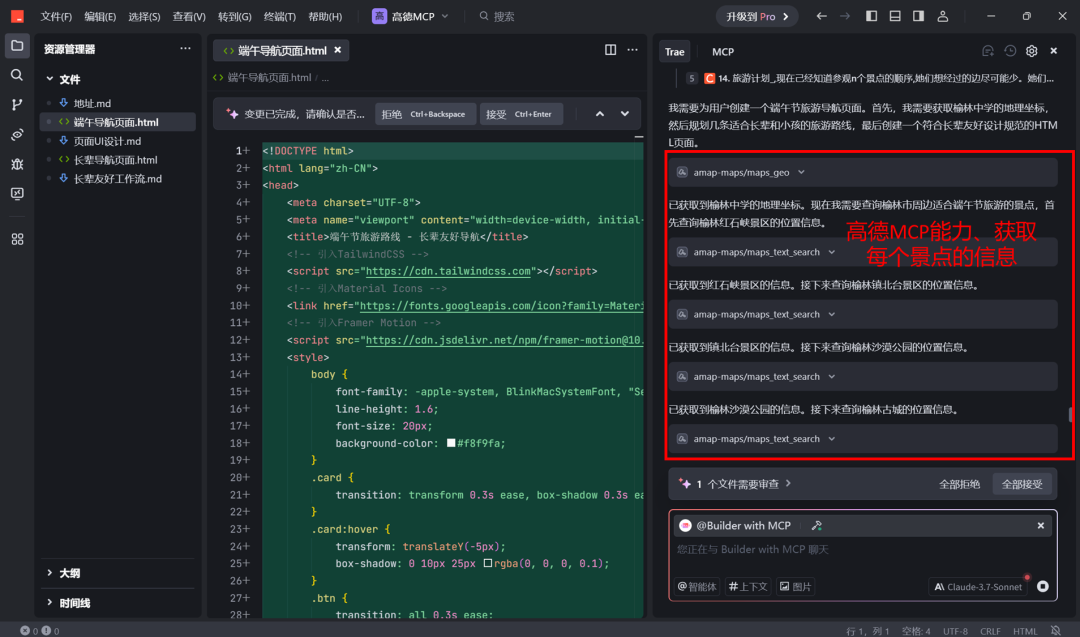Viewport: 1080px width, 637px height.
Task: Click errors and warnings count in status bar
Action: (x=39, y=631)
